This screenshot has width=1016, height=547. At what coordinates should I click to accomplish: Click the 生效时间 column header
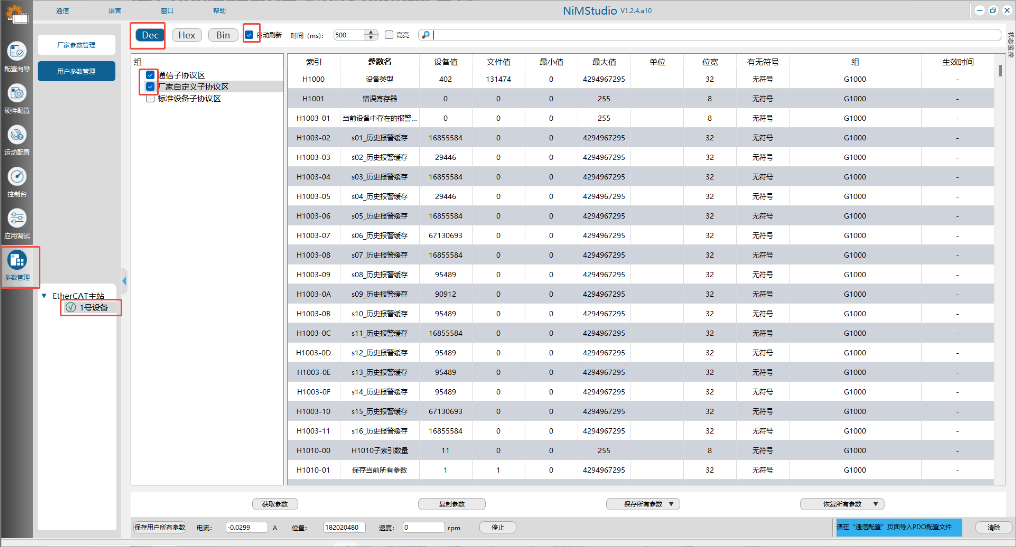(x=958, y=62)
